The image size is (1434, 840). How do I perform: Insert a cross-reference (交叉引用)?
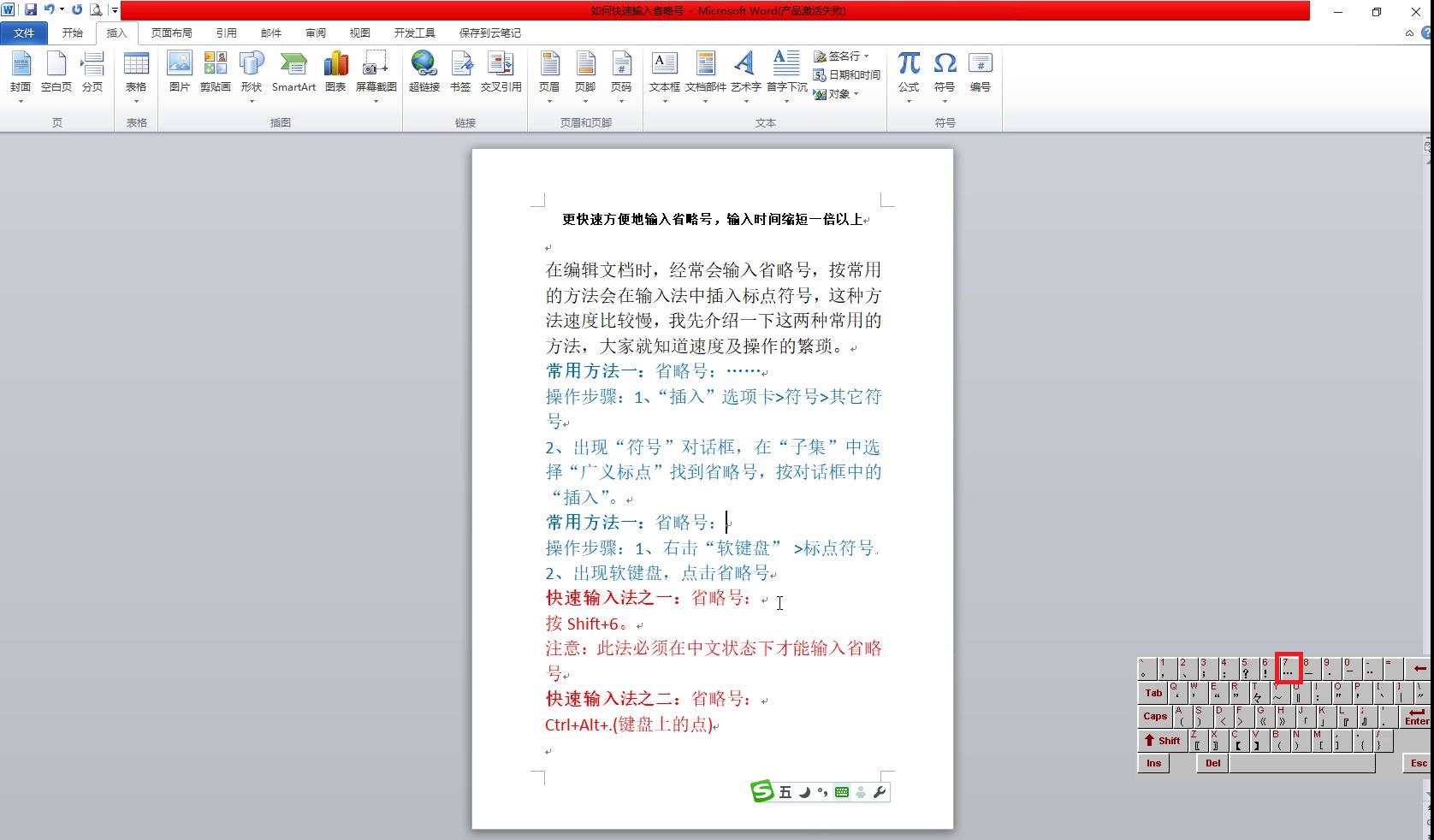coord(501,72)
